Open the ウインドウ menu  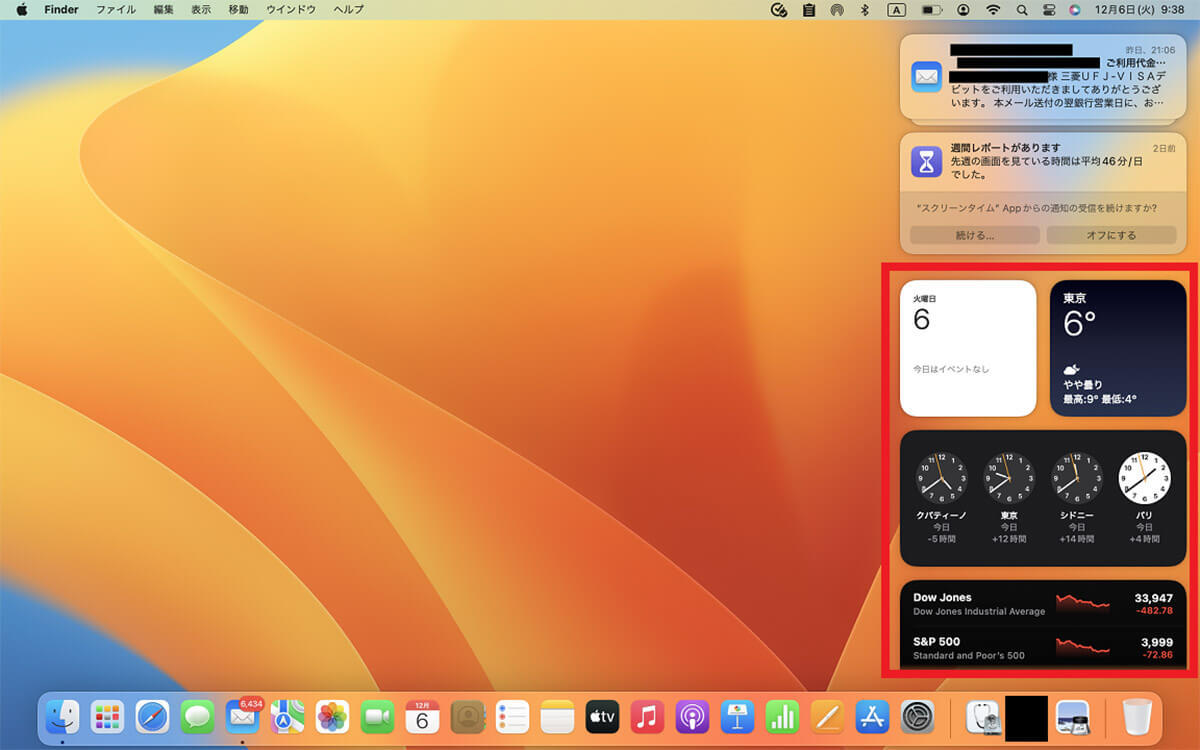click(x=291, y=9)
